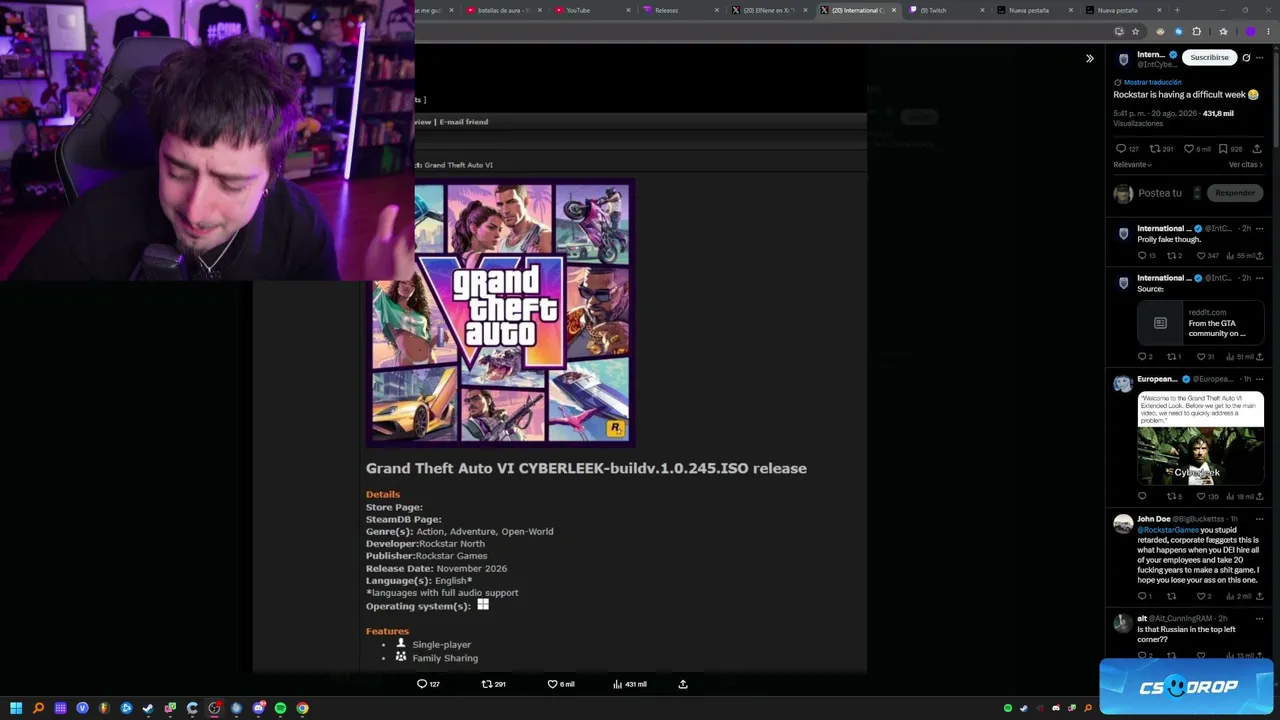Open more options on 'Prolly fake though.' reply
The height and width of the screenshot is (720, 1280).
[x=1259, y=229]
